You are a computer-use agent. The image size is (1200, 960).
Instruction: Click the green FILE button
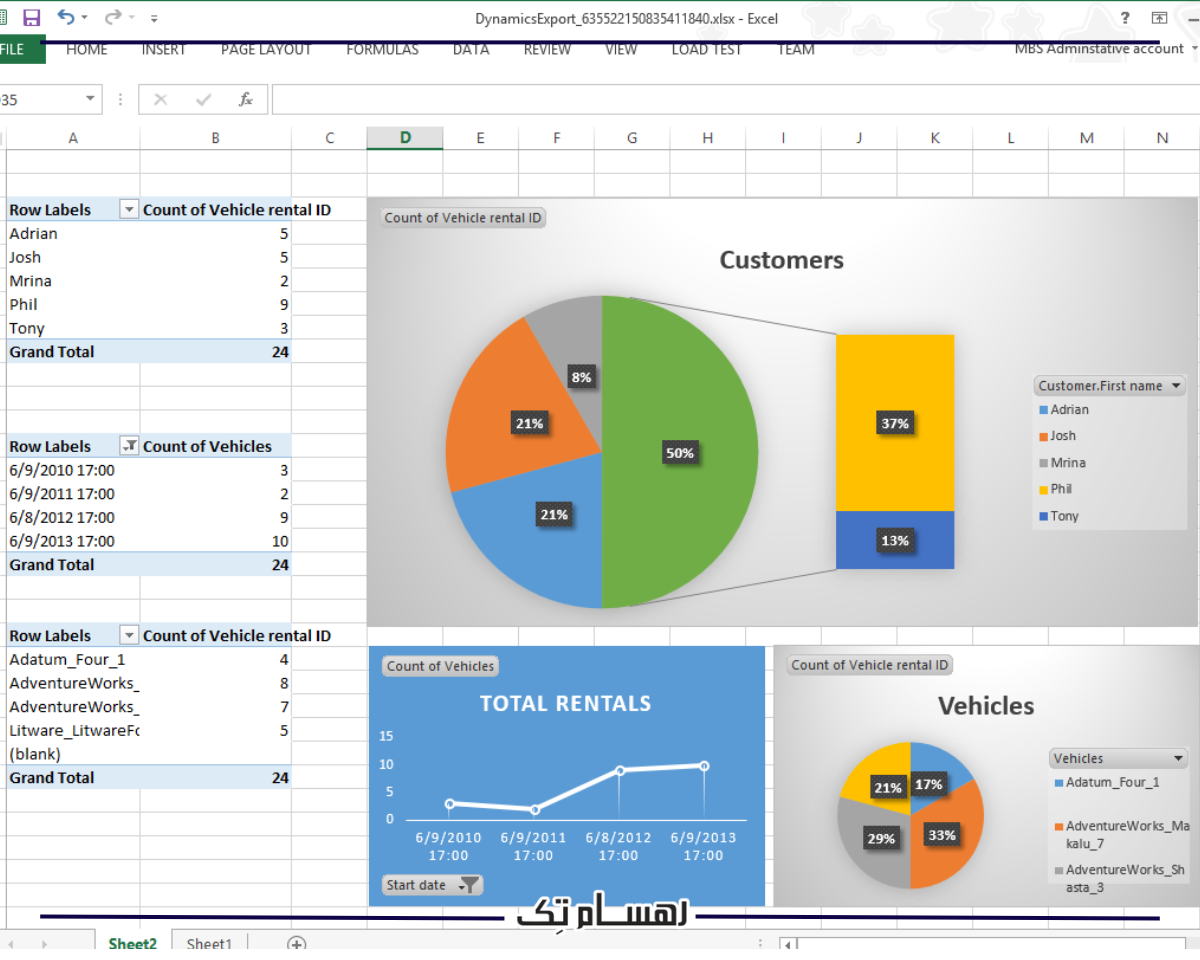tap(14, 49)
